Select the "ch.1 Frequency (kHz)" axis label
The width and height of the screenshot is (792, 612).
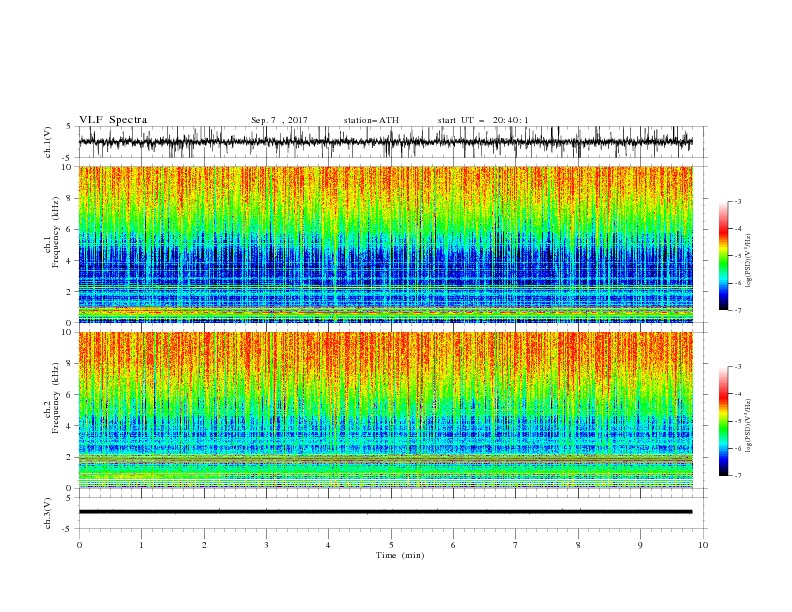53,232
